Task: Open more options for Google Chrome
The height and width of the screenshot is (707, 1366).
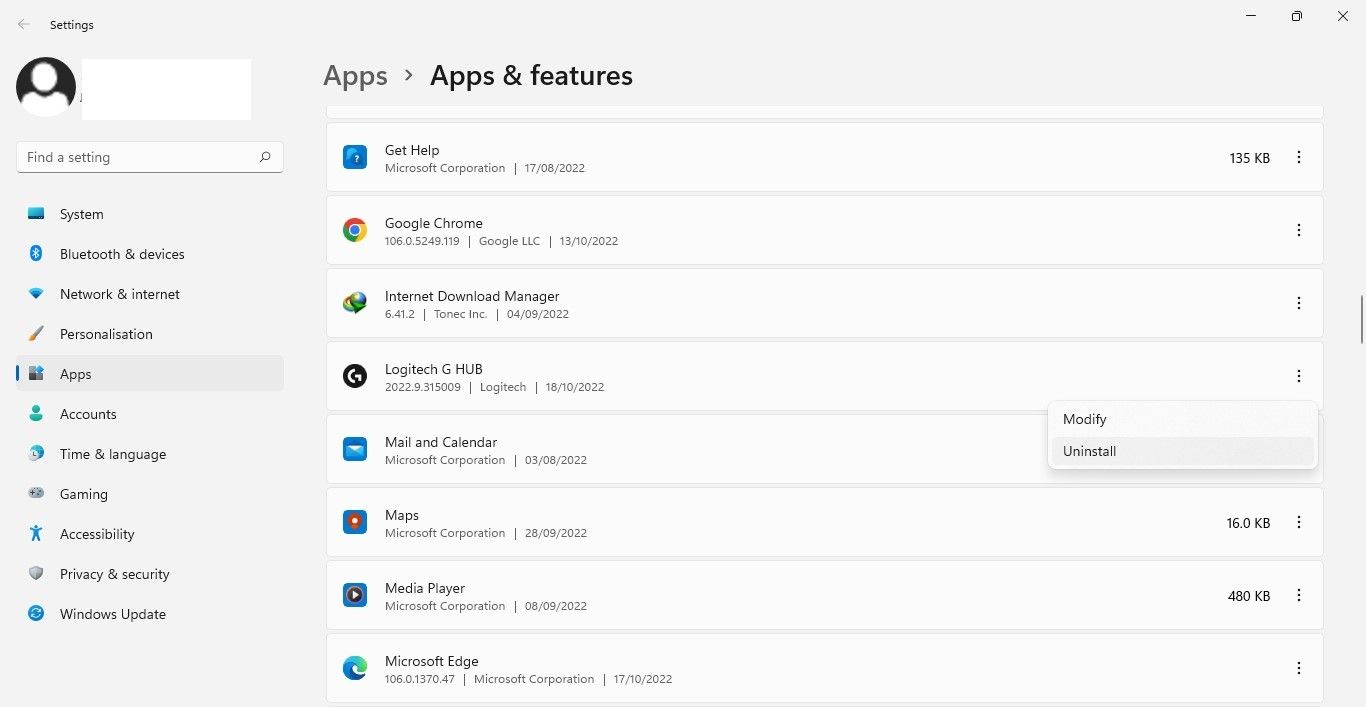Action: pyautogui.click(x=1299, y=230)
